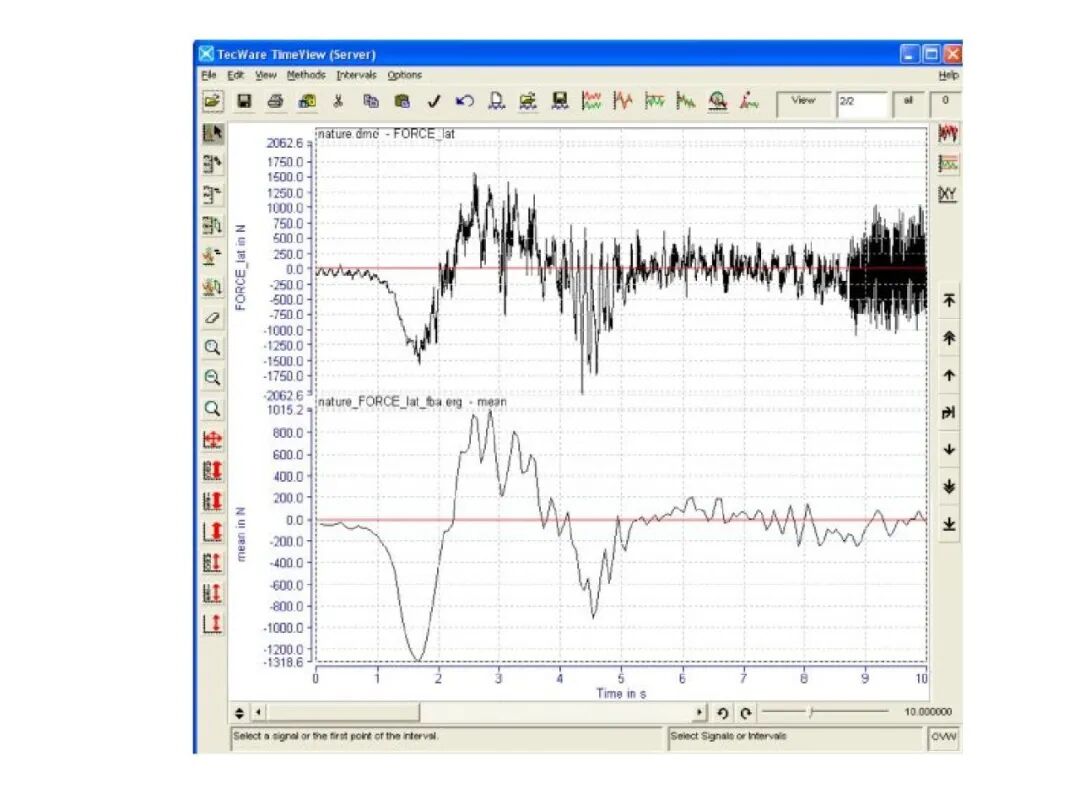Select the eraser tool in left sidebar
This screenshot has width=1080, height=810.
pyautogui.click(x=213, y=318)
